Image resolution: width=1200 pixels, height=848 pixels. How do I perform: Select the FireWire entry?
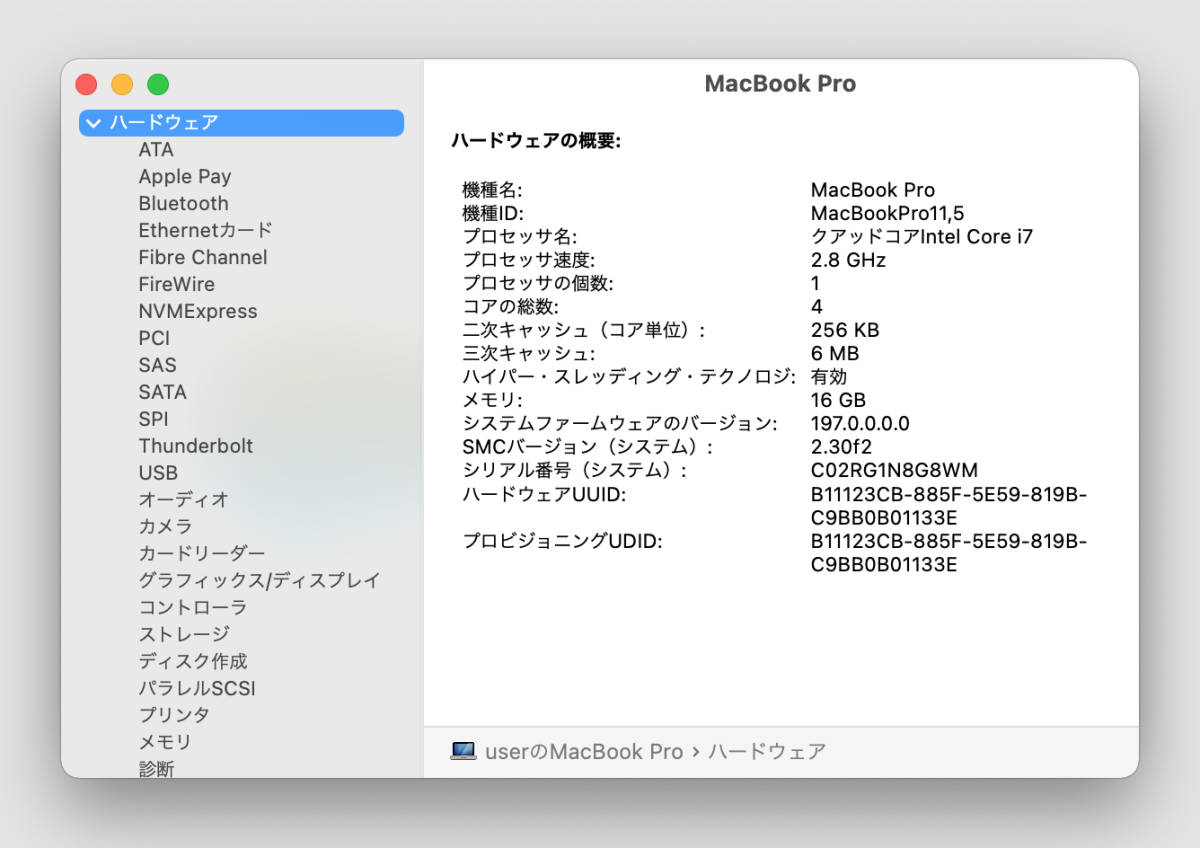click(x=177, y=285)
